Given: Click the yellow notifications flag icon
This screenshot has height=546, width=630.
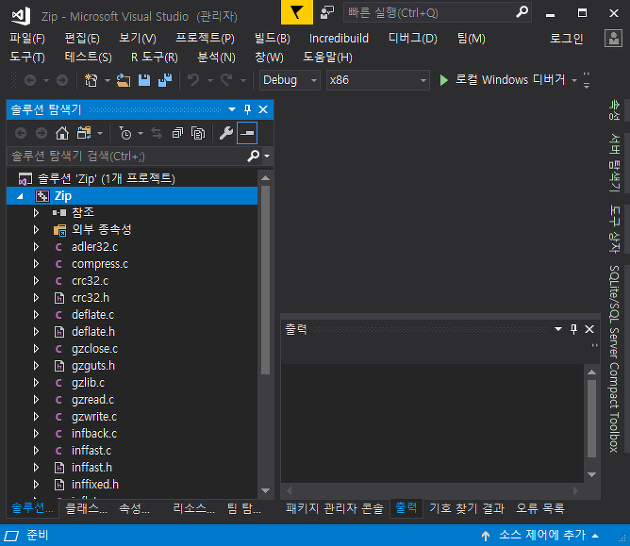Looking at the screenshot, I should click(297, 12).
